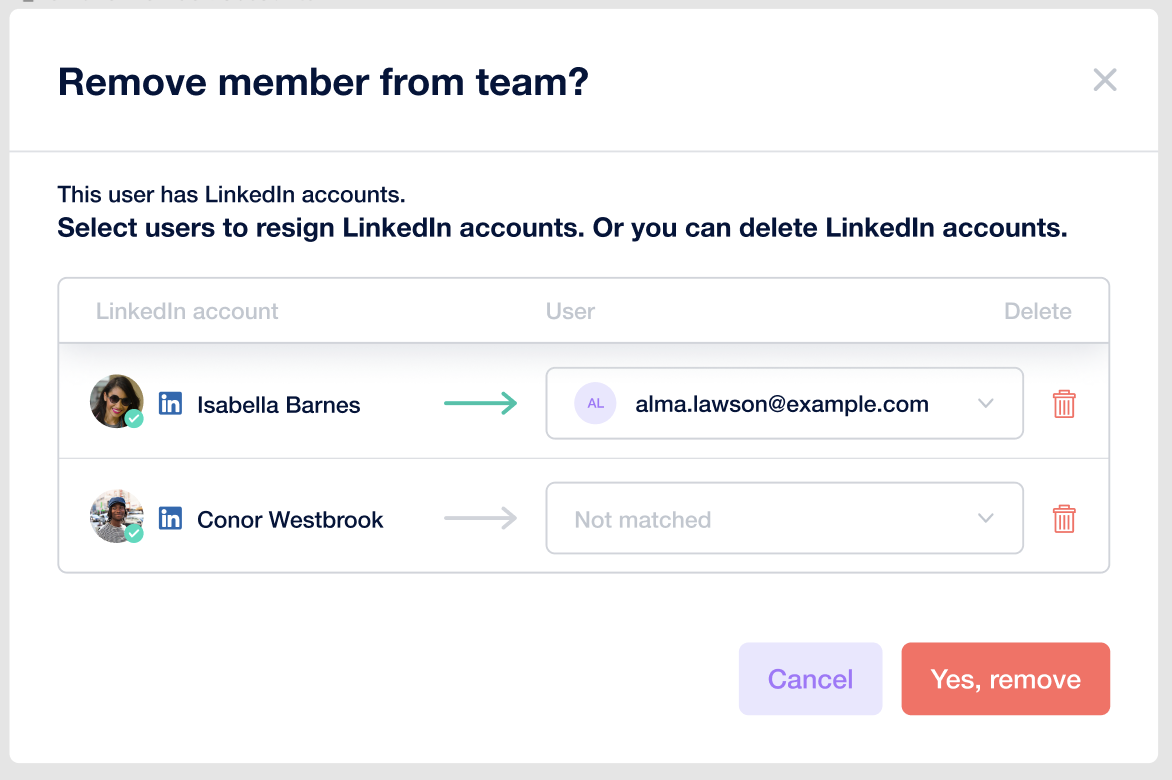
Task: Click Conor Westbrook profile photo
Action: click(x=117, y=516)
